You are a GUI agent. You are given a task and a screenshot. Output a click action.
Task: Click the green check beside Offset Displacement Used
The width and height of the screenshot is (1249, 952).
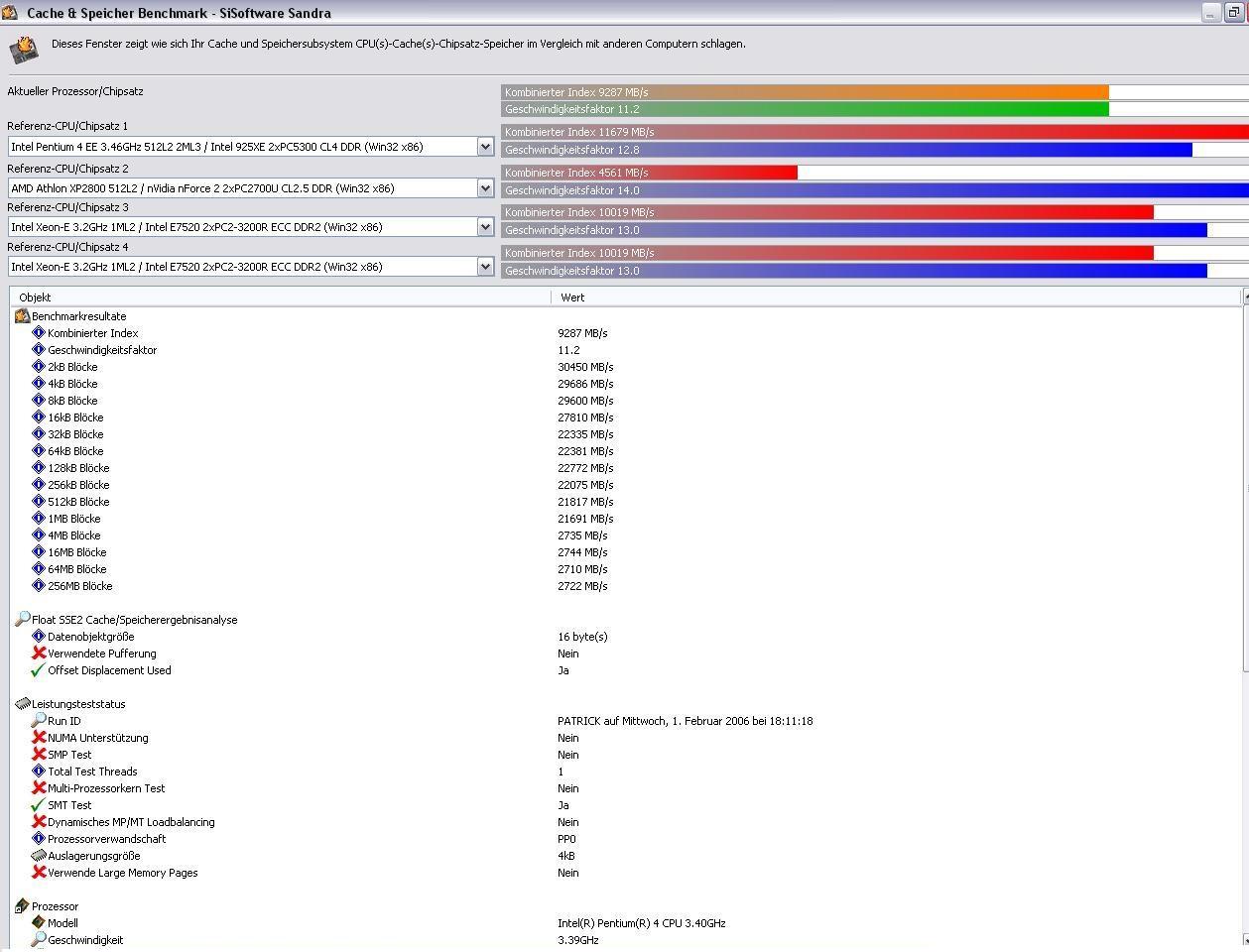pos(39,670)
